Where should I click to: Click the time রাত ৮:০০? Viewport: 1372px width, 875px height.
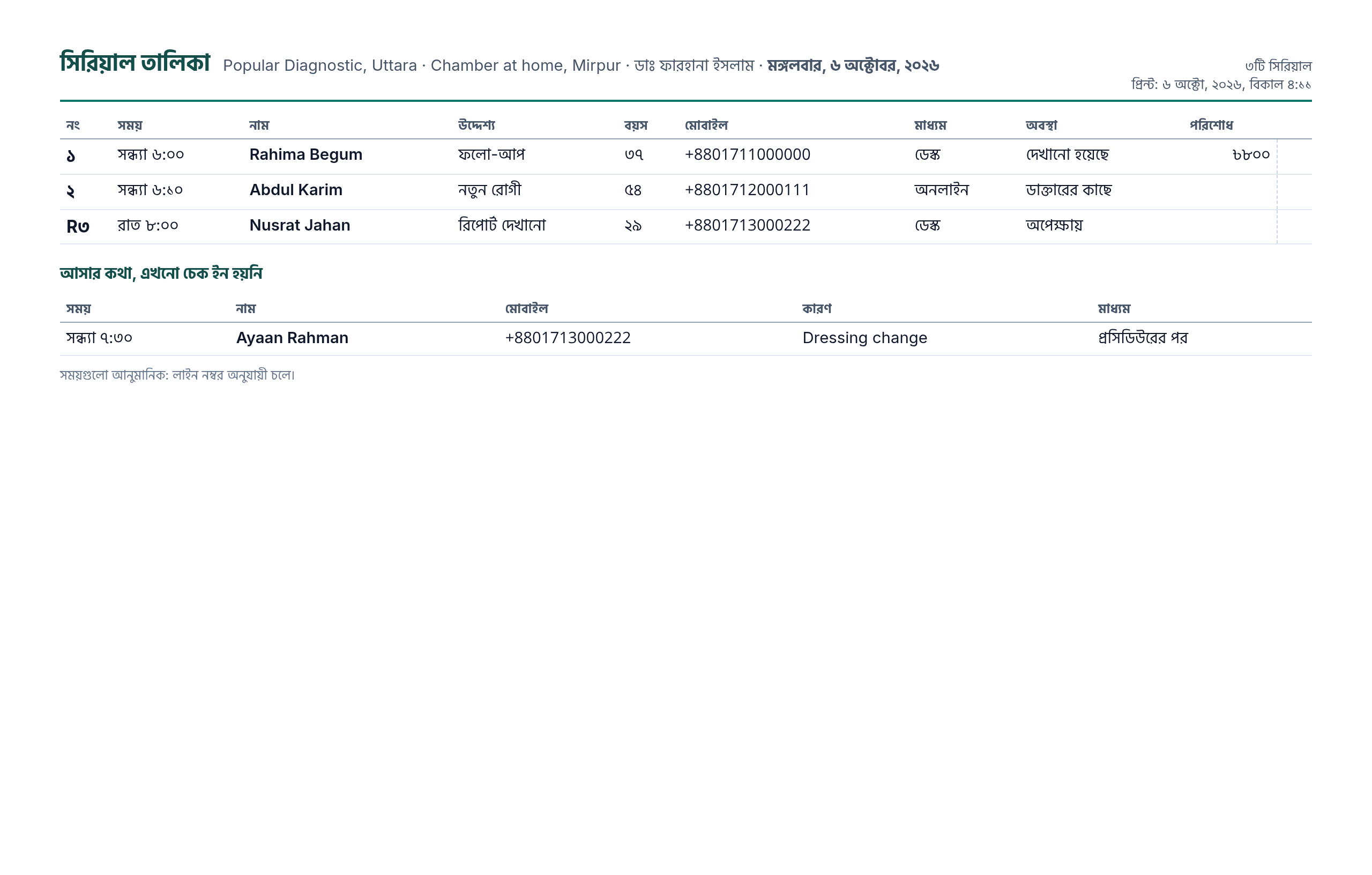(147, 225)
